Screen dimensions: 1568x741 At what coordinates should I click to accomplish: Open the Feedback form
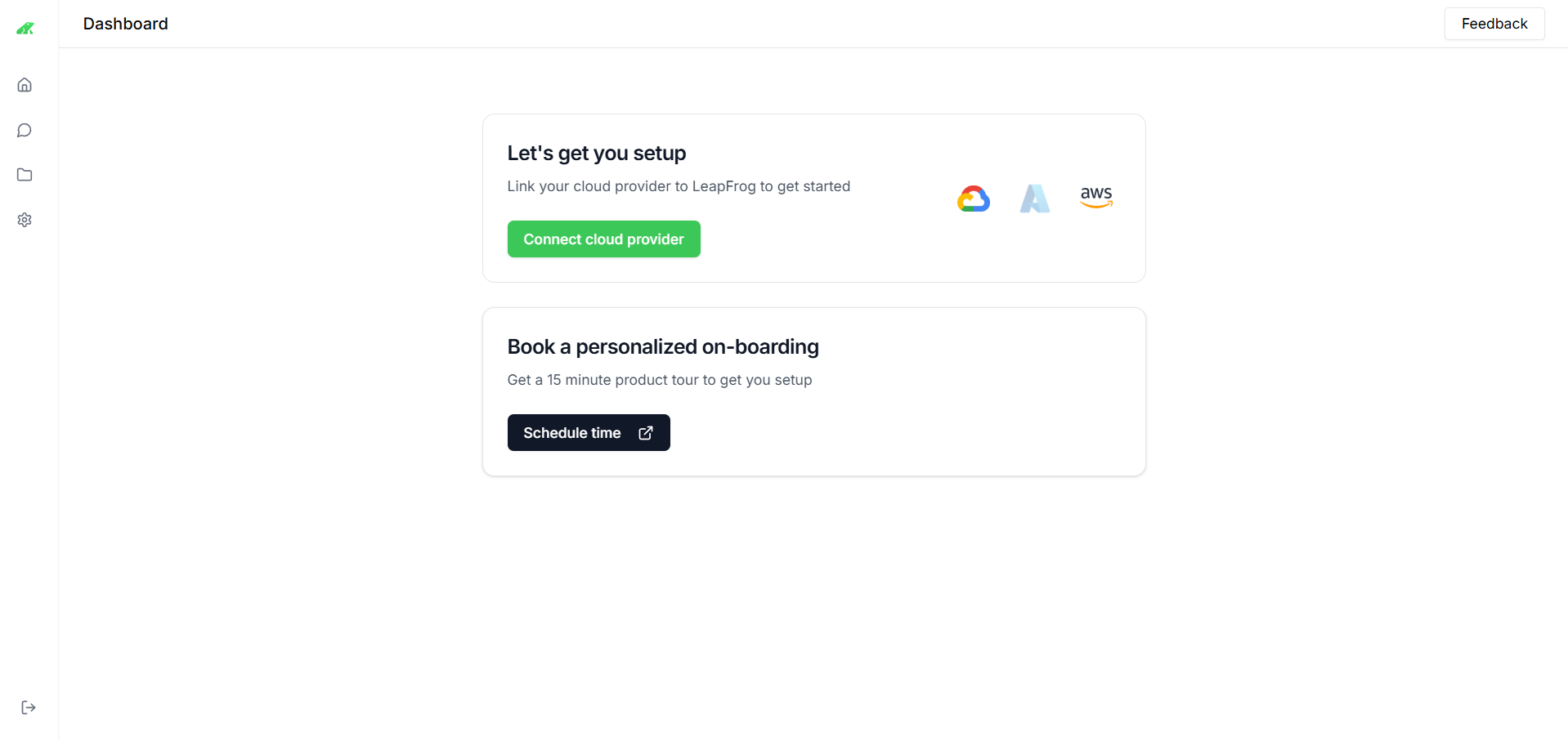coord(1494,24)
